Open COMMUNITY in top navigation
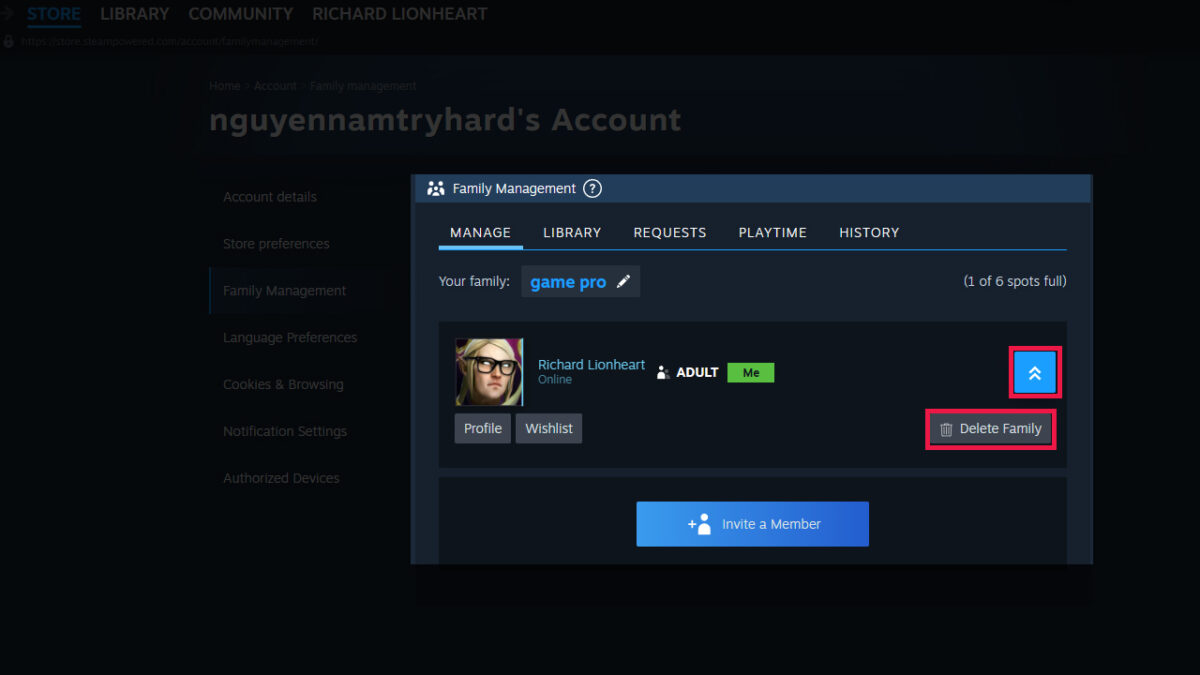The height and width of the screenshot is (675, 1200). 241,14
